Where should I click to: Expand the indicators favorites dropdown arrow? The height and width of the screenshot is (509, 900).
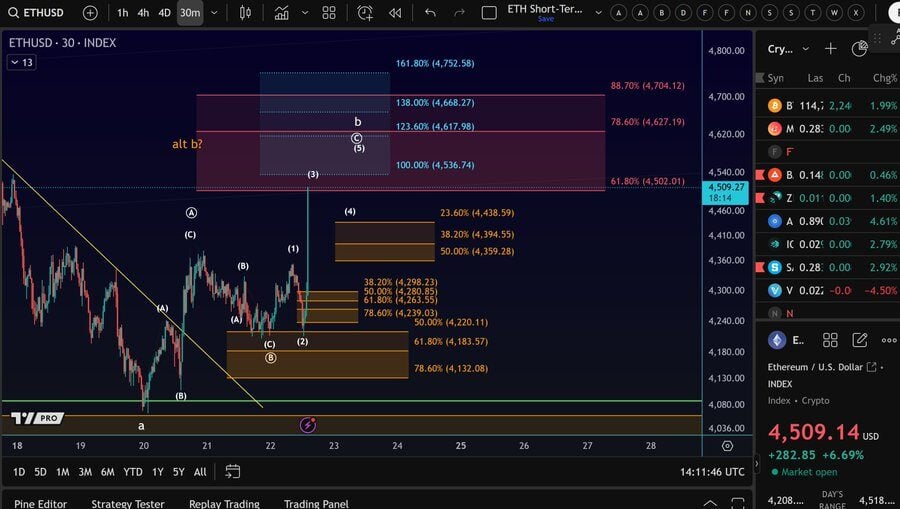(305, 13)
